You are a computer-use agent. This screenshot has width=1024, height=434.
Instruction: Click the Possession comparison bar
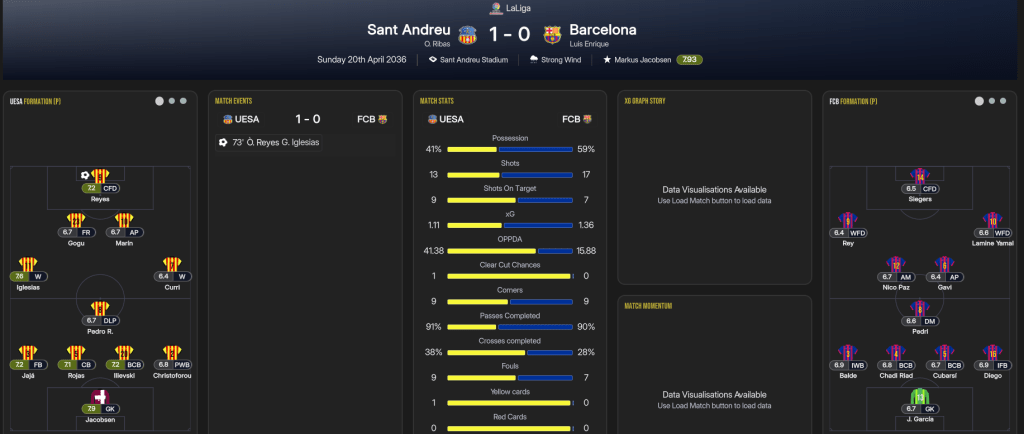click(x=510, y=149)
